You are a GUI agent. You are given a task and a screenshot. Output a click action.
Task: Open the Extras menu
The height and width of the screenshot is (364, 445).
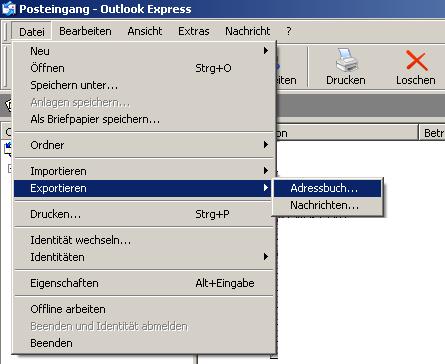pyautogui.click(x=194, y=31)
